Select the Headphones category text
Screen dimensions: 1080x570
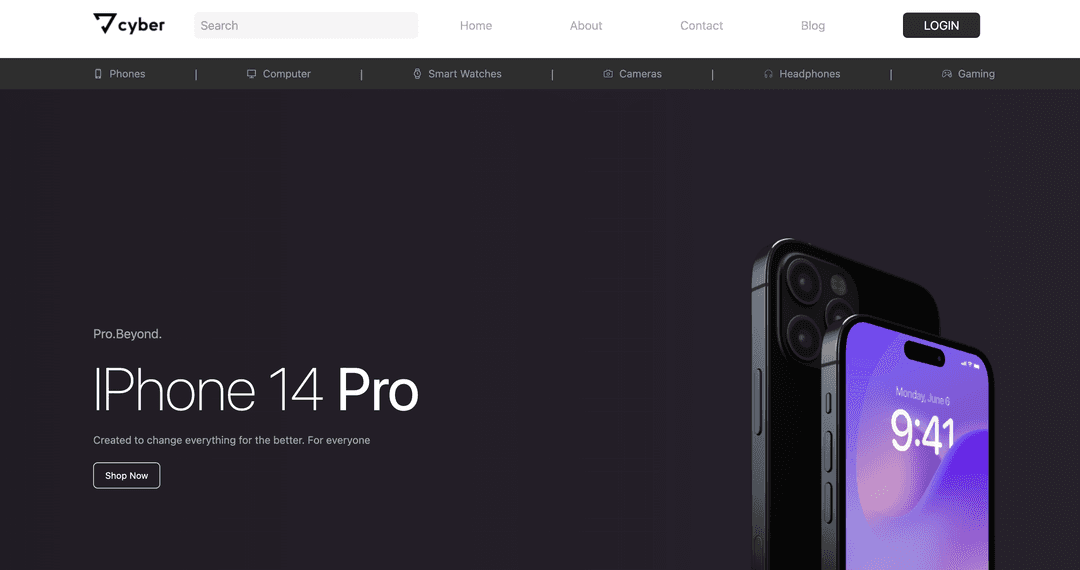click(809, 74)
